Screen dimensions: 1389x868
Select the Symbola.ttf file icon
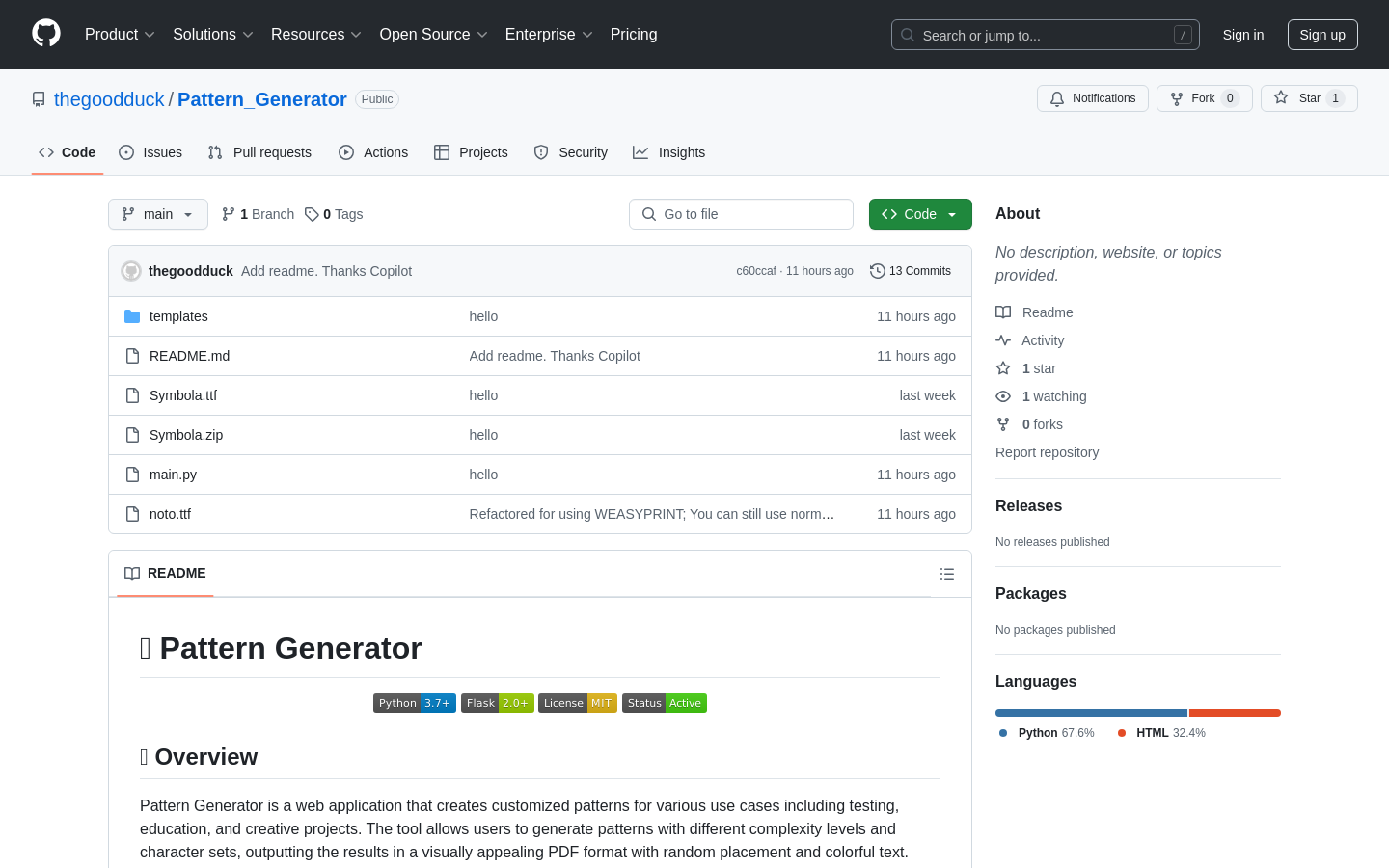click(x=132, y=395)
